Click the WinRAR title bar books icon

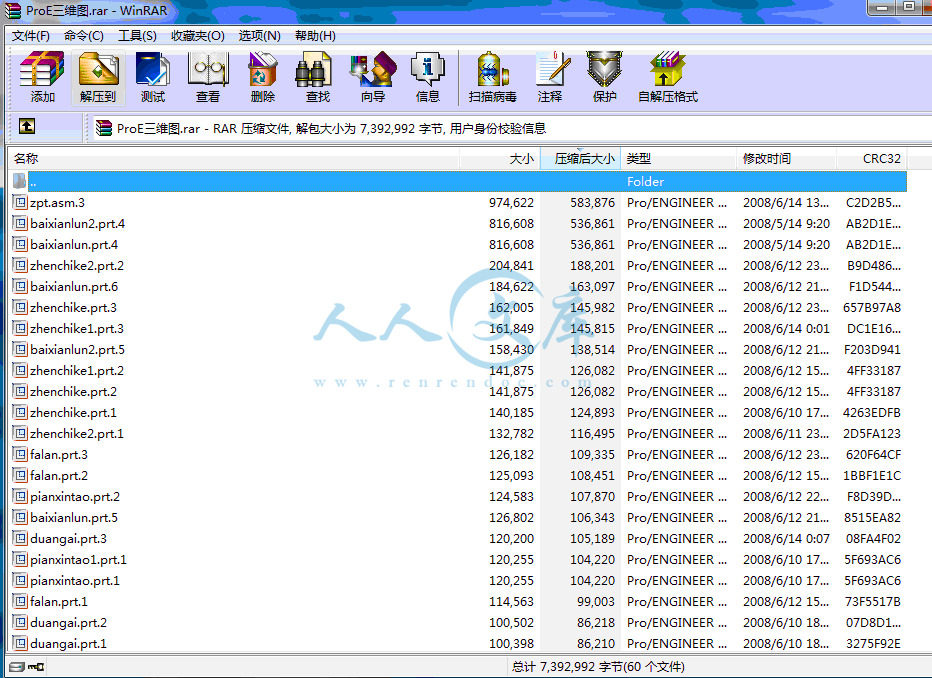tap(12, 10)
